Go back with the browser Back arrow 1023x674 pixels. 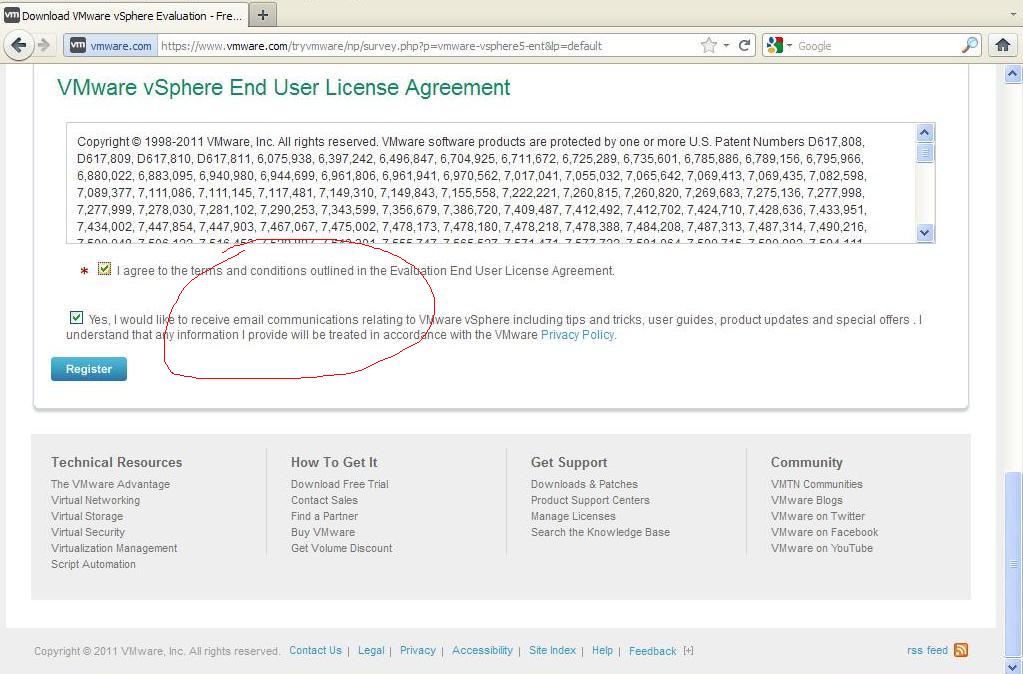(19, 45)
